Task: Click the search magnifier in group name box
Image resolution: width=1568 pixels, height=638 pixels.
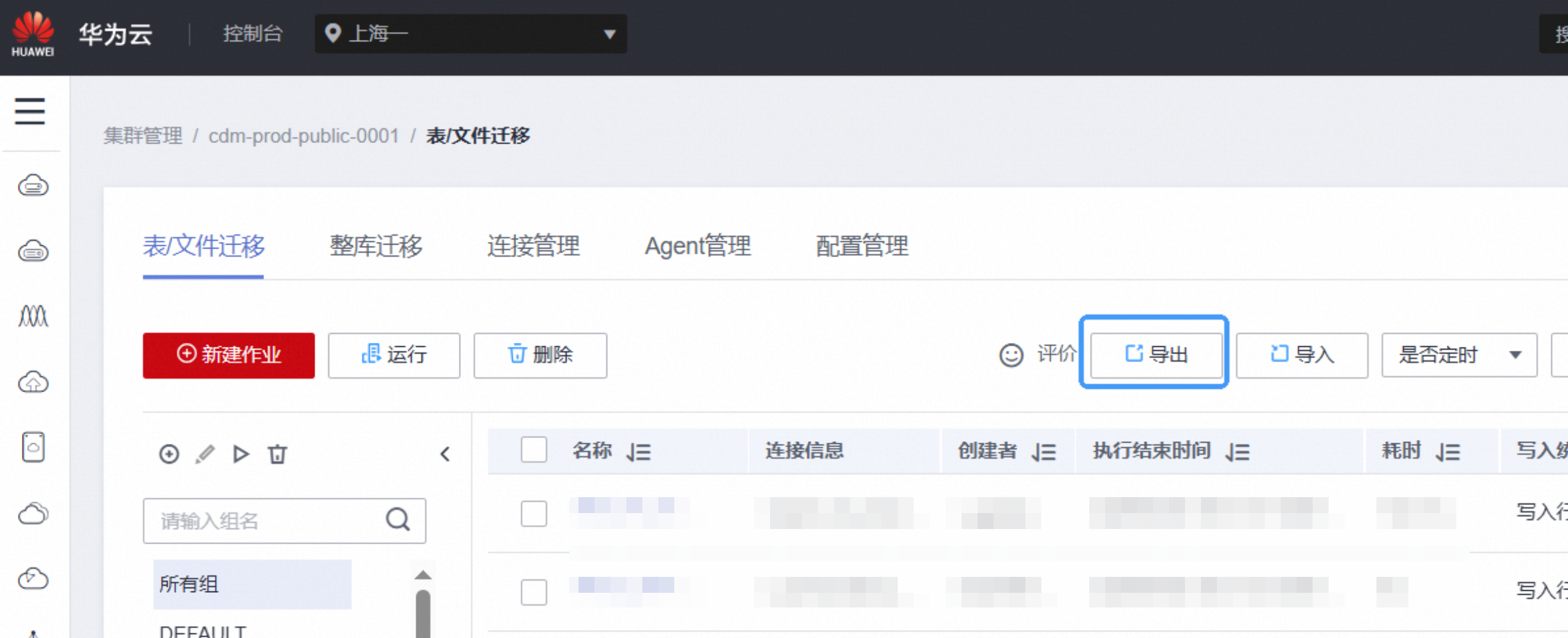Action: 398,519
